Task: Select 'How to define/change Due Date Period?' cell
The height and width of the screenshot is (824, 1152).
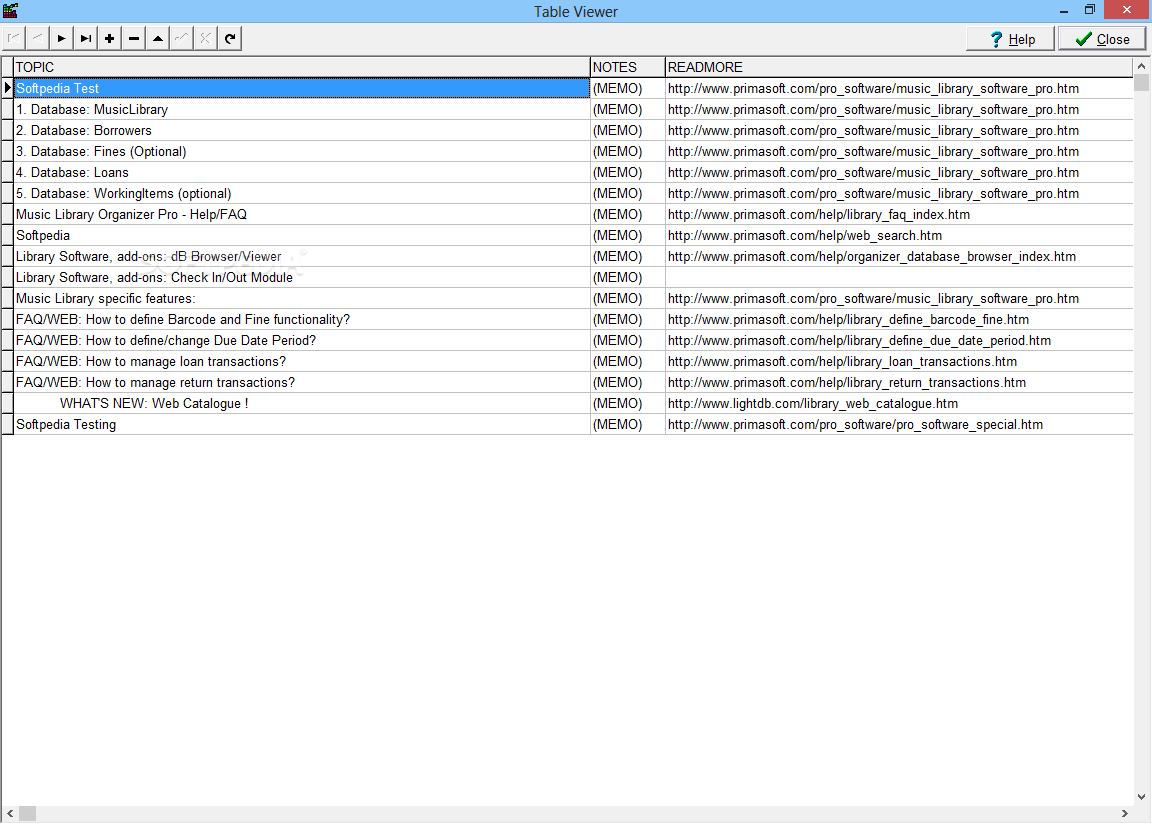Action: [302, 341]
